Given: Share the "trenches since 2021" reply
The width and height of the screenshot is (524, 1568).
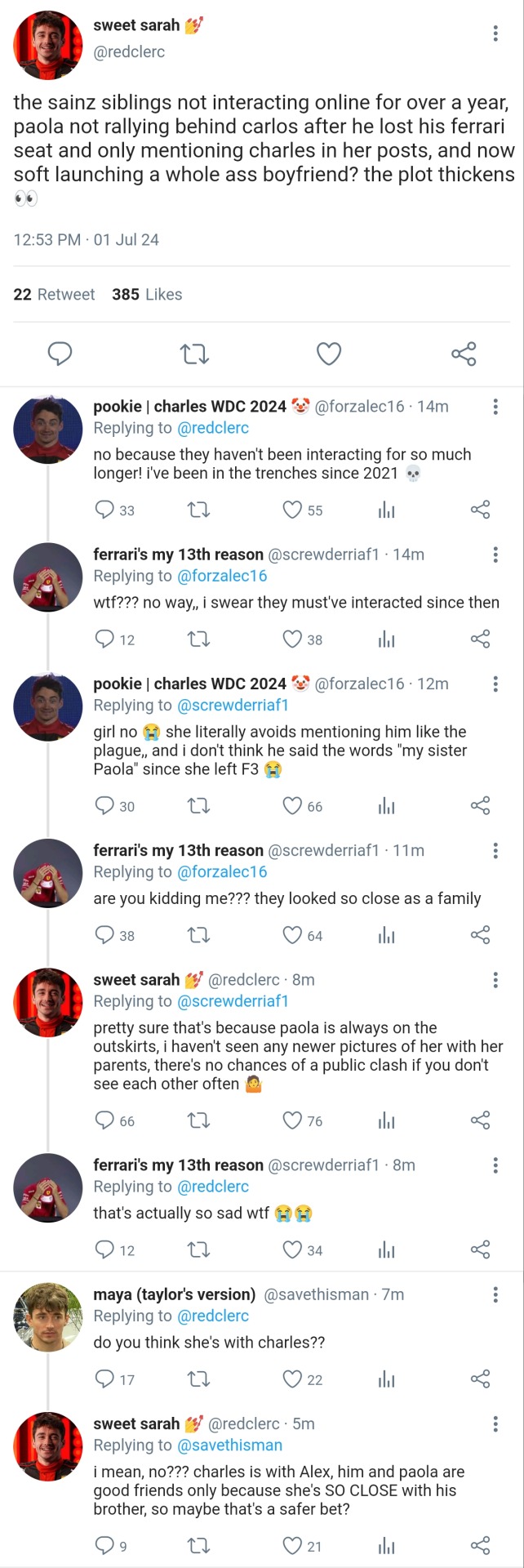Looking at the screenshot, I should (480, 510).
